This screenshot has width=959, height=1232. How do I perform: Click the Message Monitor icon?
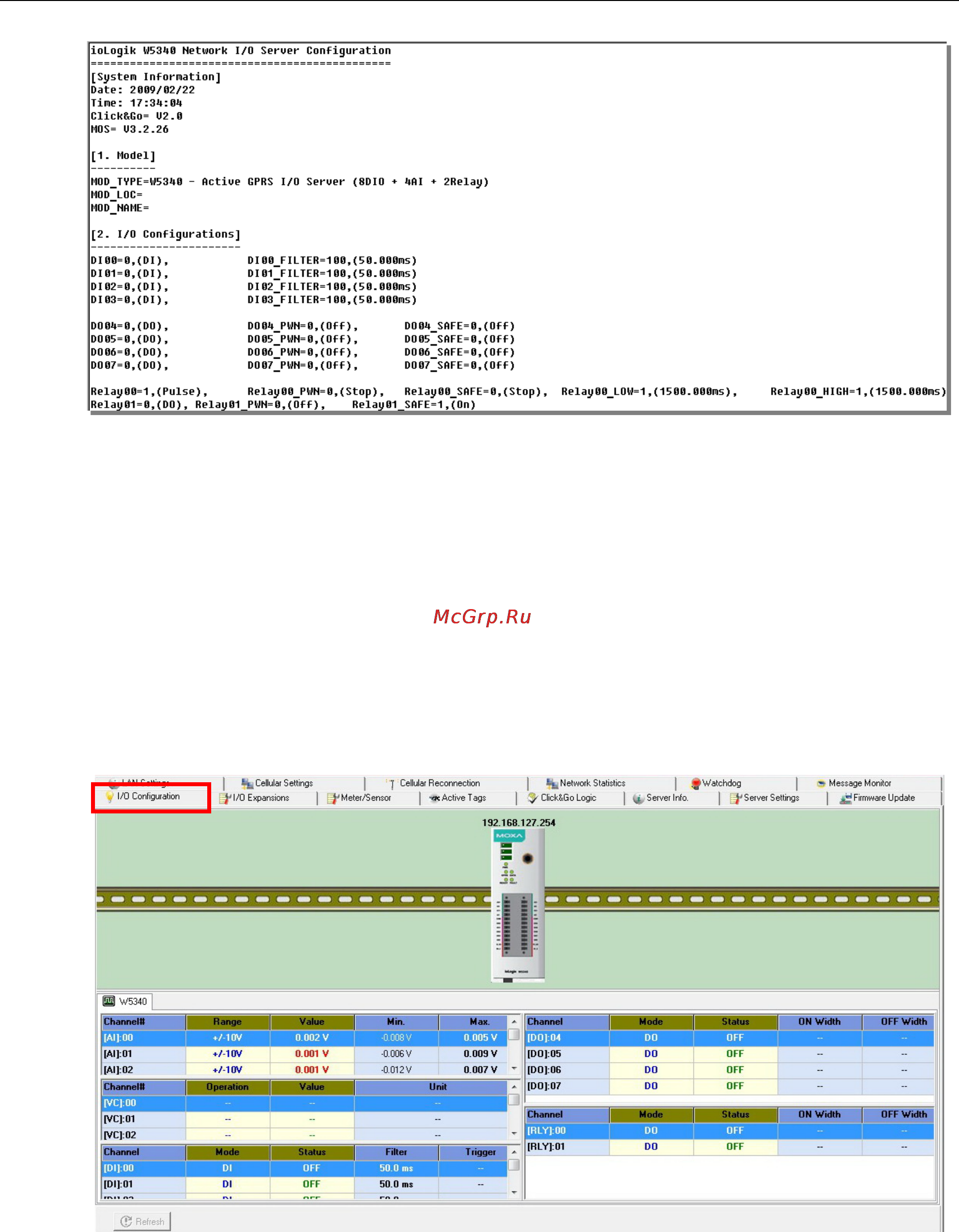pyautogui.click(x=821, y=784)
